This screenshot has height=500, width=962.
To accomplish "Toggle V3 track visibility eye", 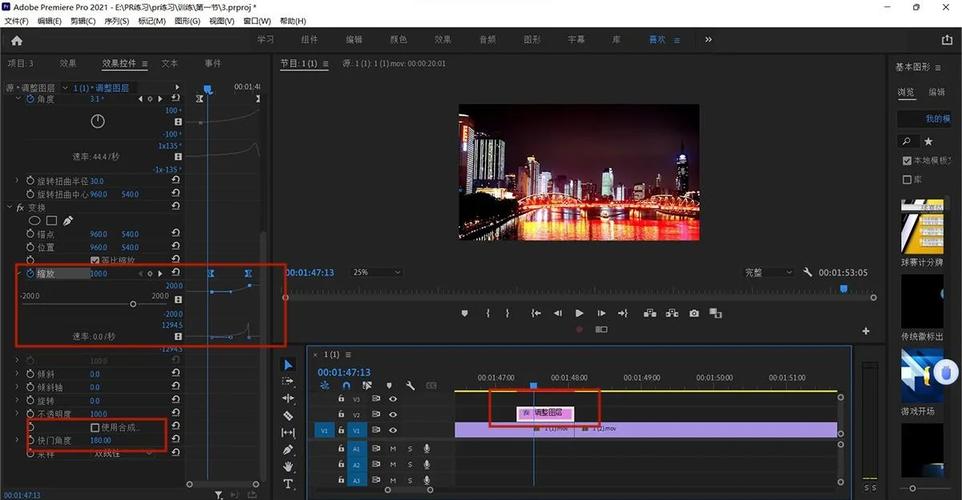I will [x=393, y=399].
